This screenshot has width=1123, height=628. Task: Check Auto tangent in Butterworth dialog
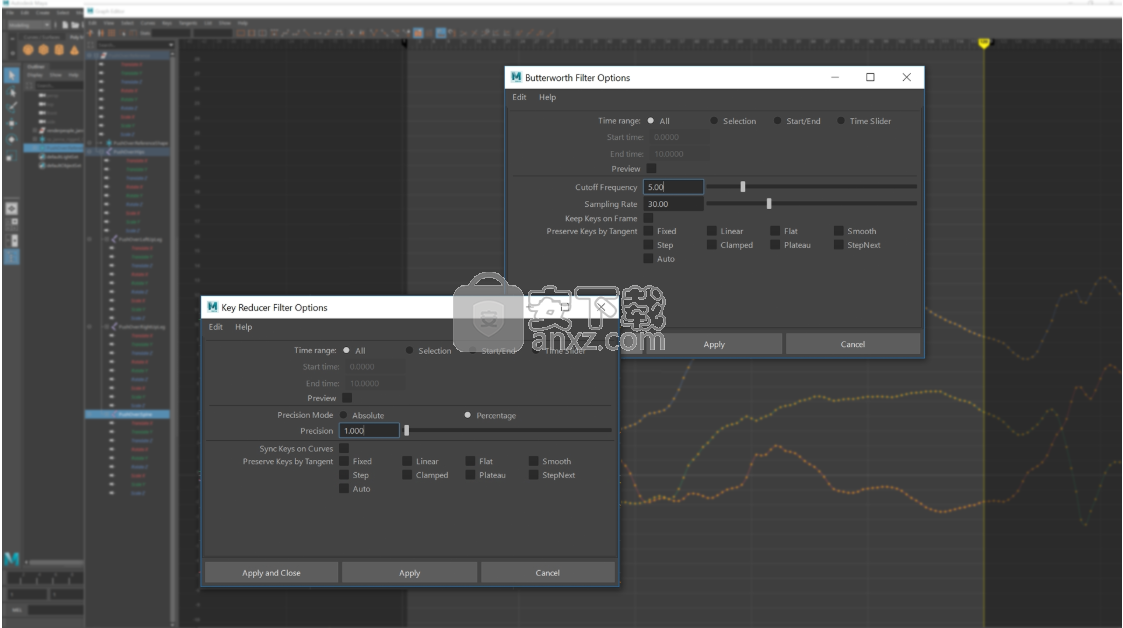pyautogui.click(x=648, y=259)
